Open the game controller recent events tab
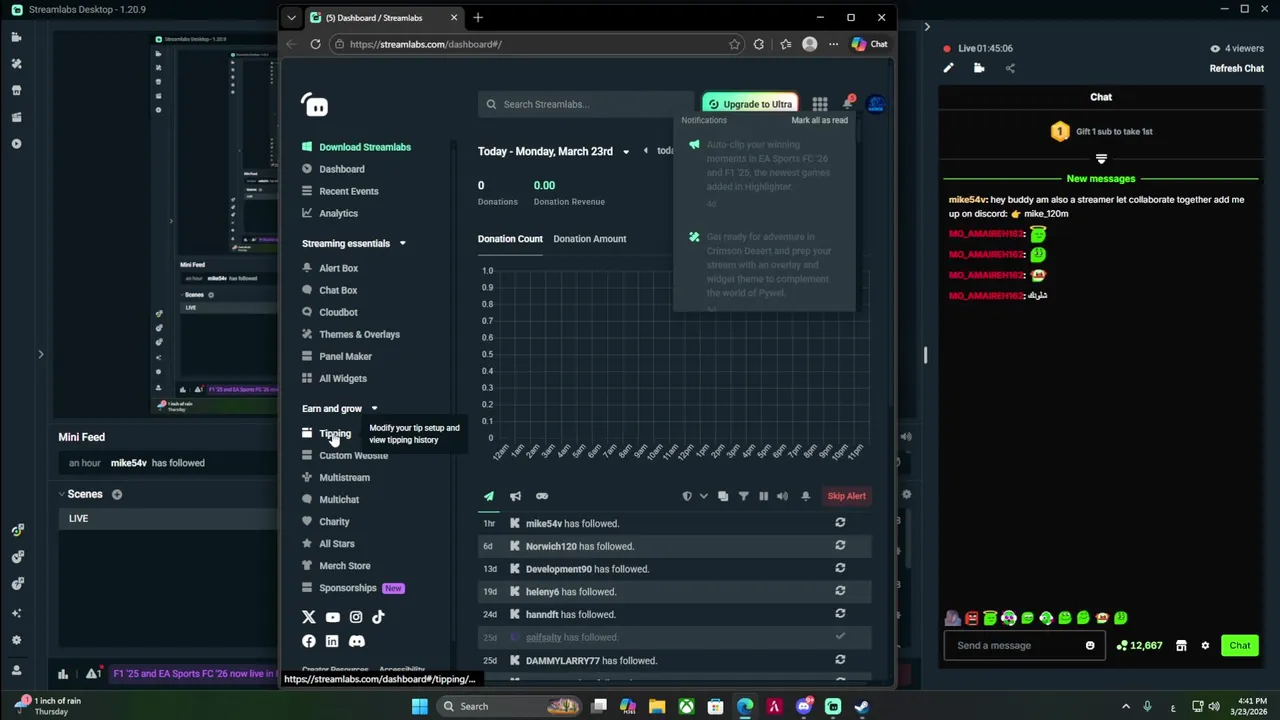Viewport: 1280px width, 720px height. 541,496
